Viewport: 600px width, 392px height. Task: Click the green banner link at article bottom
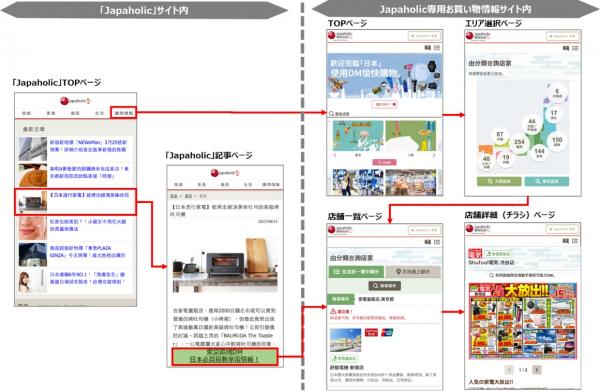point(225,356)
